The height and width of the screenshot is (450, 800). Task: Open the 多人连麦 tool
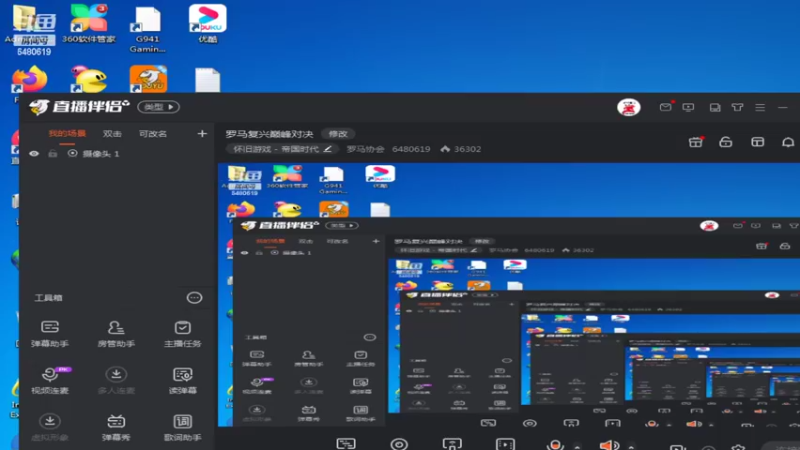pos(116,381)
